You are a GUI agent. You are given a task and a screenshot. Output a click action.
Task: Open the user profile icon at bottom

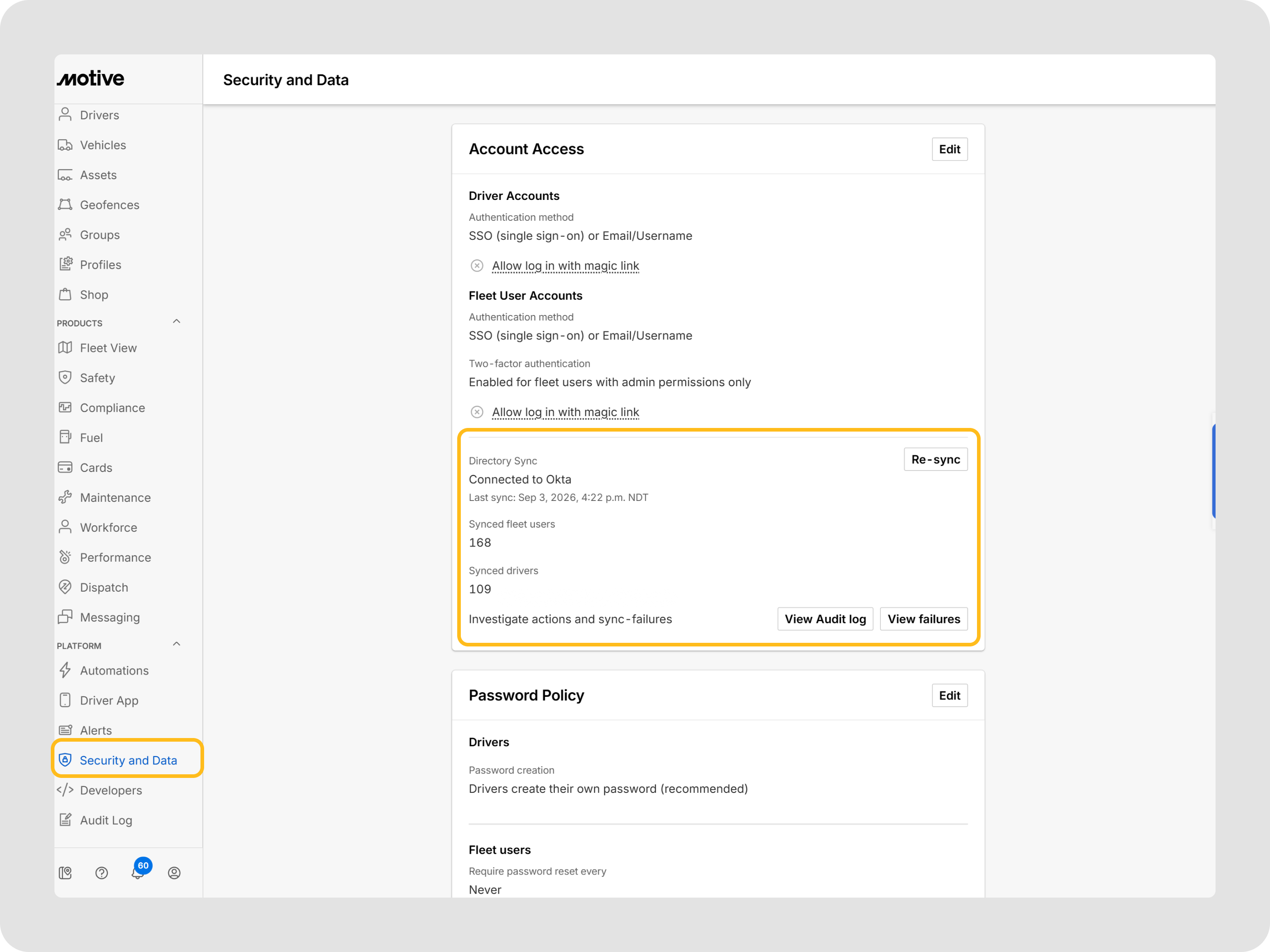click(174, 873)
